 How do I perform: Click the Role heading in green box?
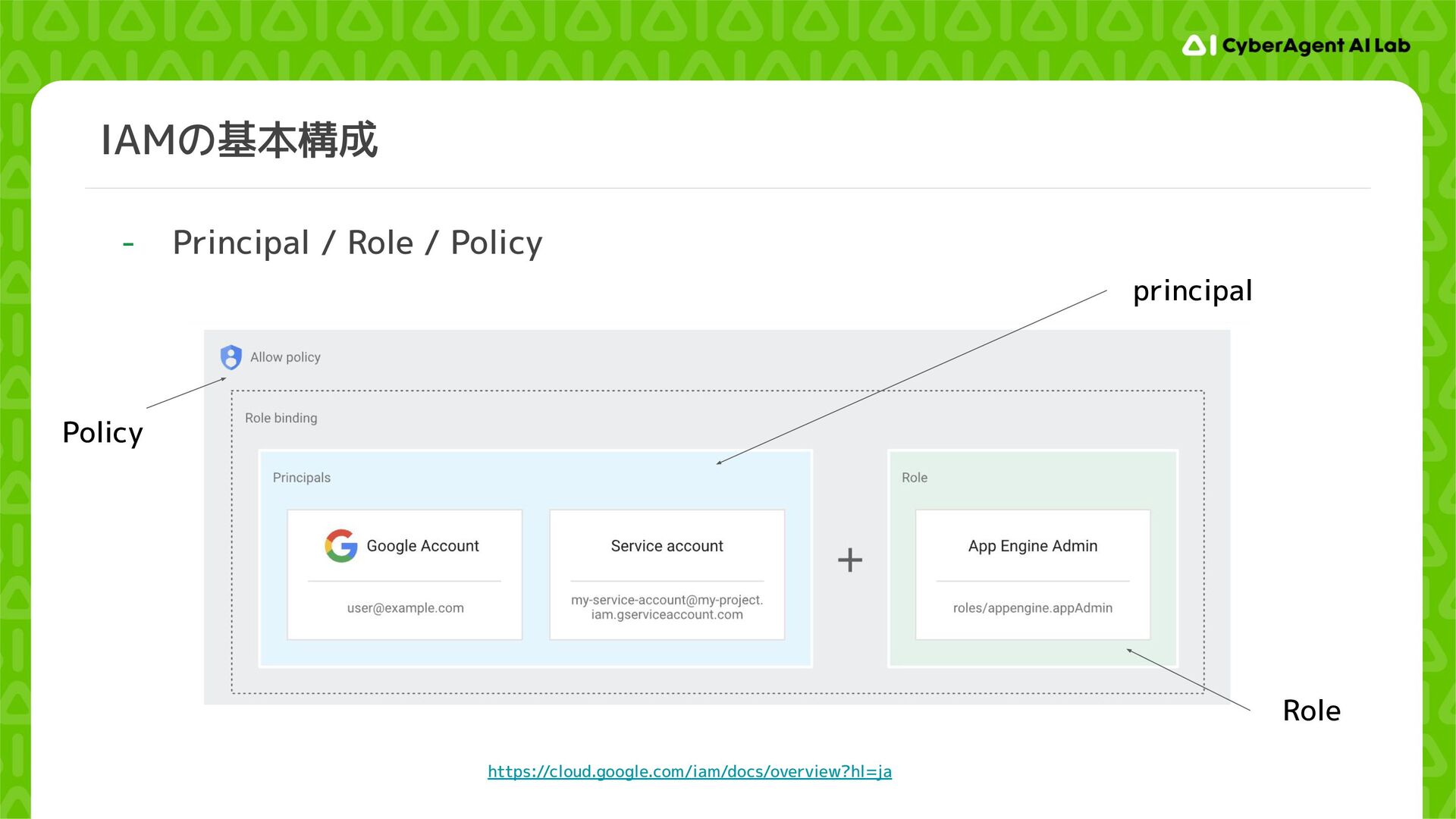click(914, 478)
